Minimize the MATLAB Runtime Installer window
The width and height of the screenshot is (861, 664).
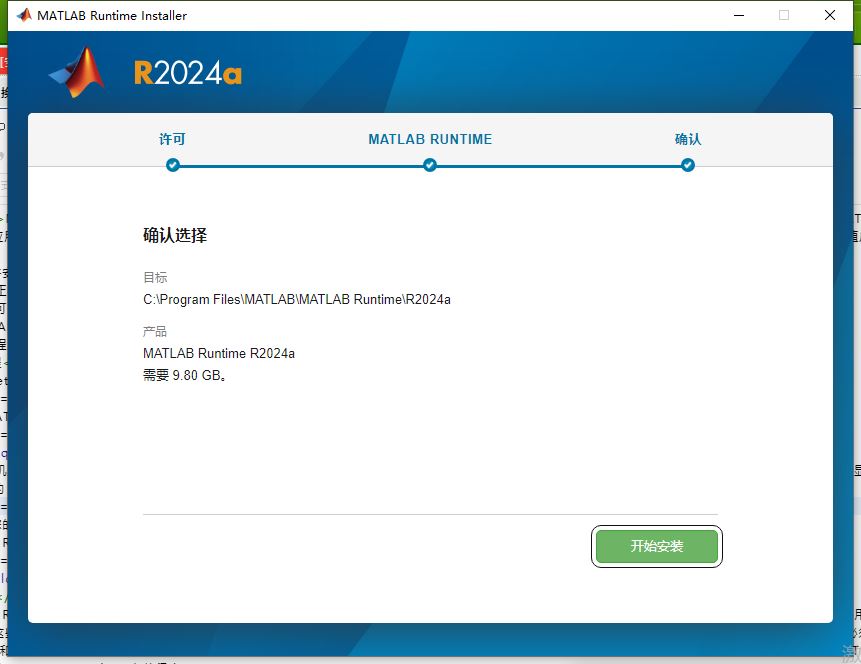click(739, 15)
